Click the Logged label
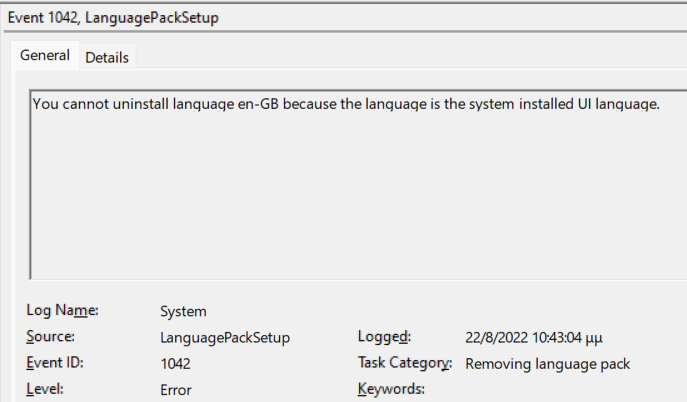Image resolution: width=687 pixels, height=402 pixels. 384,336
